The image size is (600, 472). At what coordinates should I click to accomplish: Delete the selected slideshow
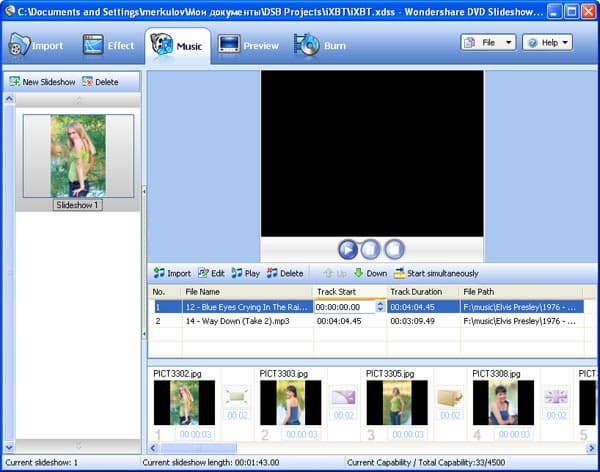(x=100, y=82)
